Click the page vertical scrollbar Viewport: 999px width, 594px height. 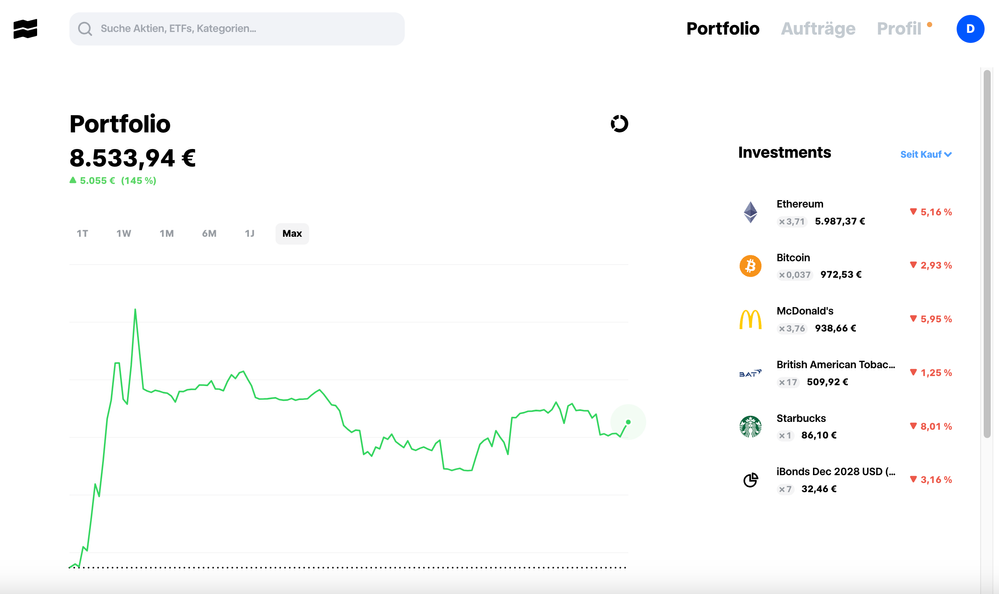point(987,254)
